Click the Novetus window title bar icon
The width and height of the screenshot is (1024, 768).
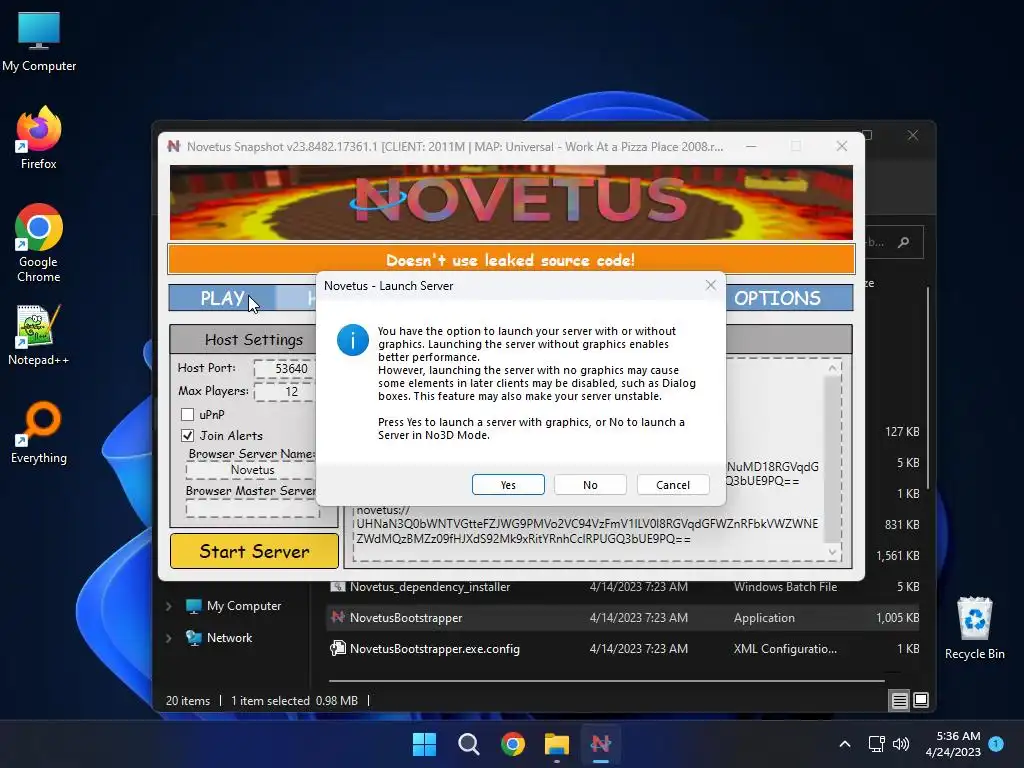[174, 146]
